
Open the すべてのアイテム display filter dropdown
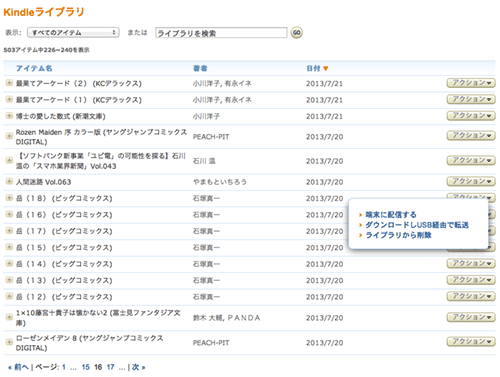(x=73, y=32)
